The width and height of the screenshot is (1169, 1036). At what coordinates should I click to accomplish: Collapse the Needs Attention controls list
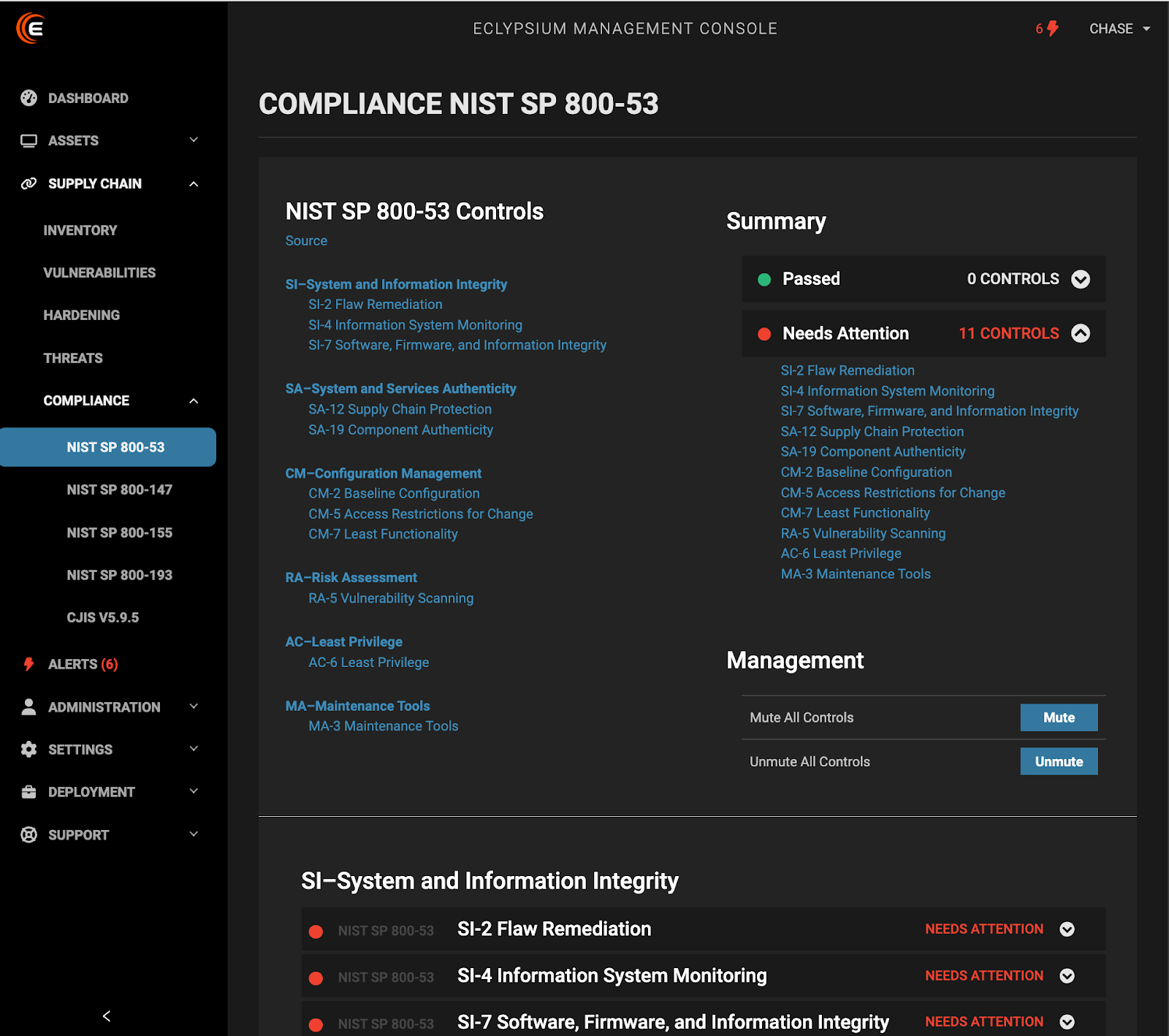(1081, 333)
